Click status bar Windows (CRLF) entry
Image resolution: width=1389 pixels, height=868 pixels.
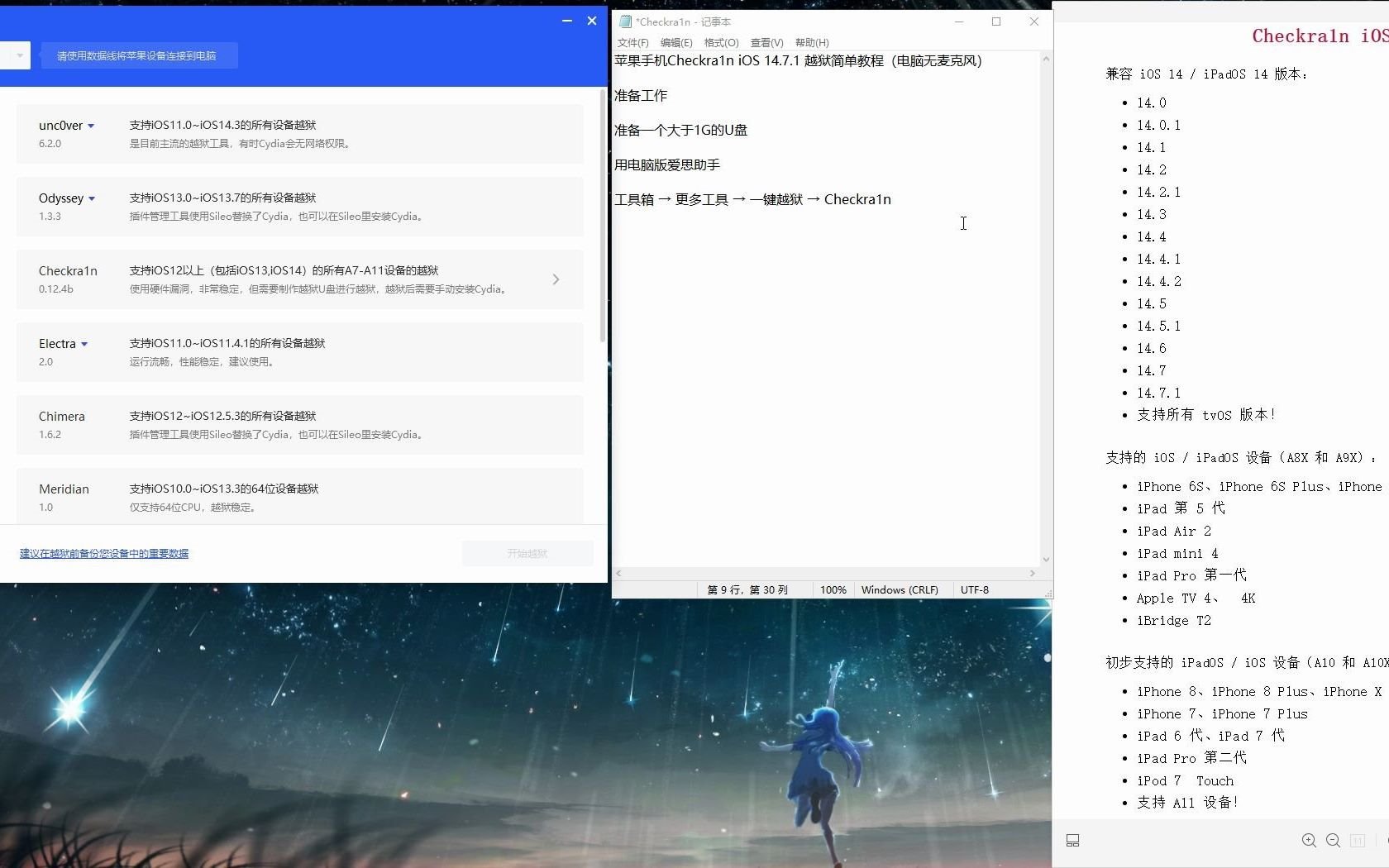coord(900,590)
